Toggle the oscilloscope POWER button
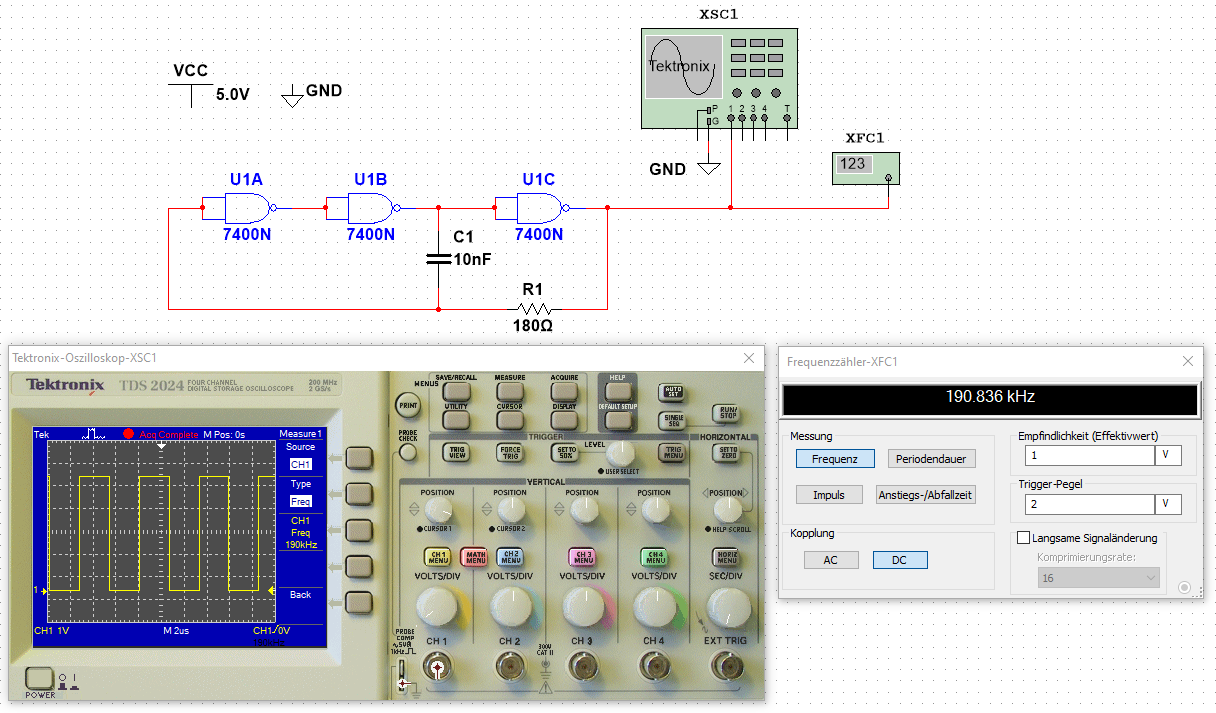1216x713 pixels. click(x=41, y=679)
